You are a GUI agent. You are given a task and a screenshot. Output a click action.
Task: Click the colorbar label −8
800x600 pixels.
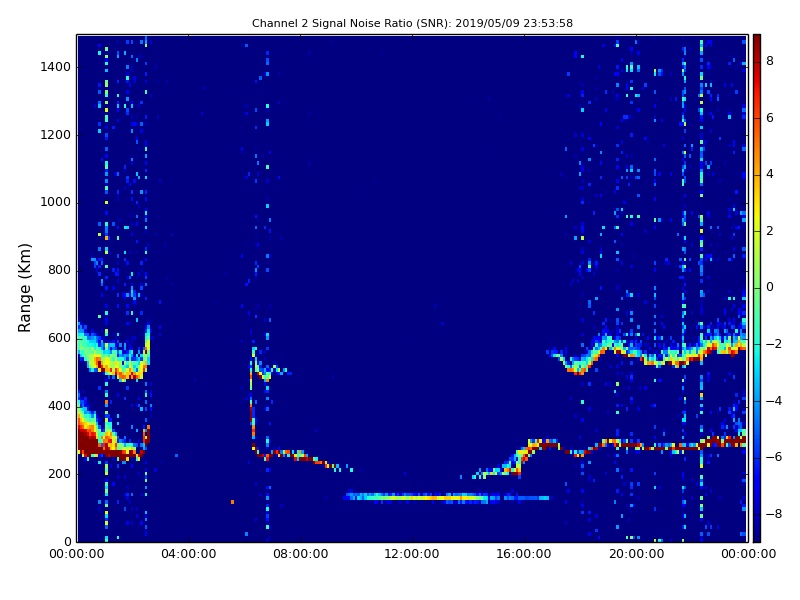coord(774,514)
